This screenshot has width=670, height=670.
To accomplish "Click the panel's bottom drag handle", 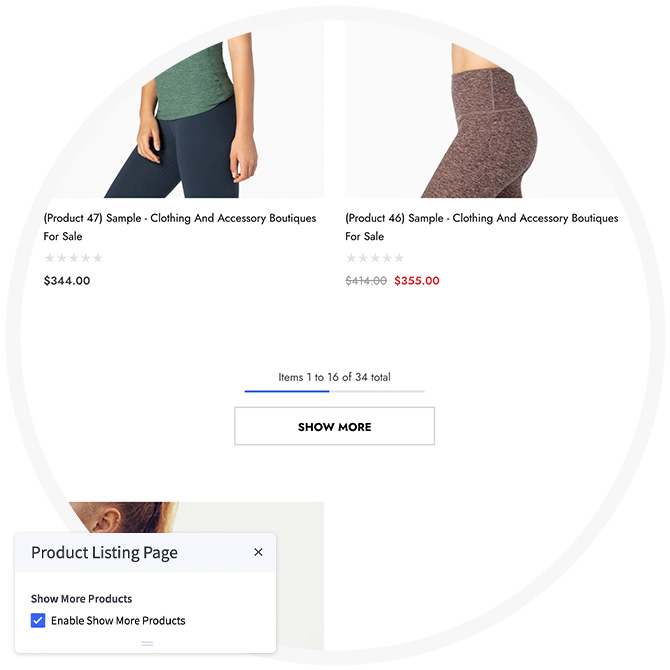I will [147, 643].
